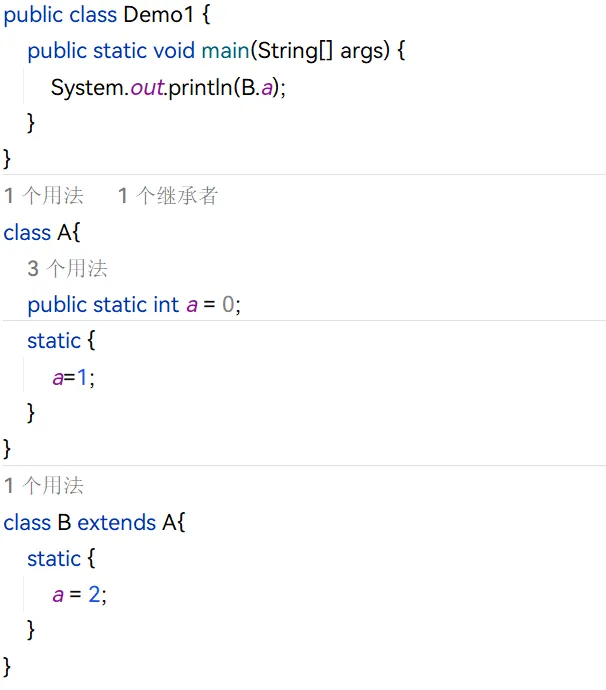Click the 'out' field in System.out

coord(147,87)
